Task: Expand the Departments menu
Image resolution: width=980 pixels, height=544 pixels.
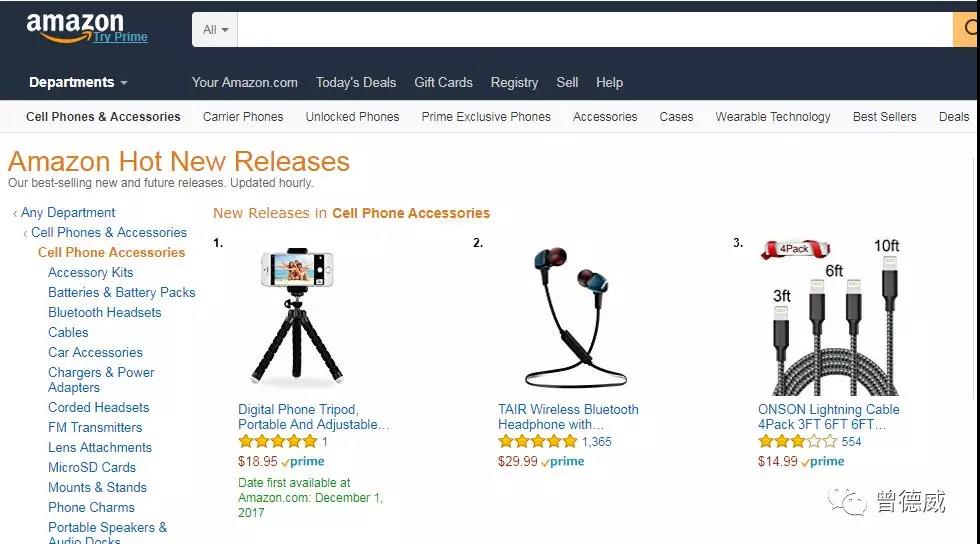Action: [78, 82]
